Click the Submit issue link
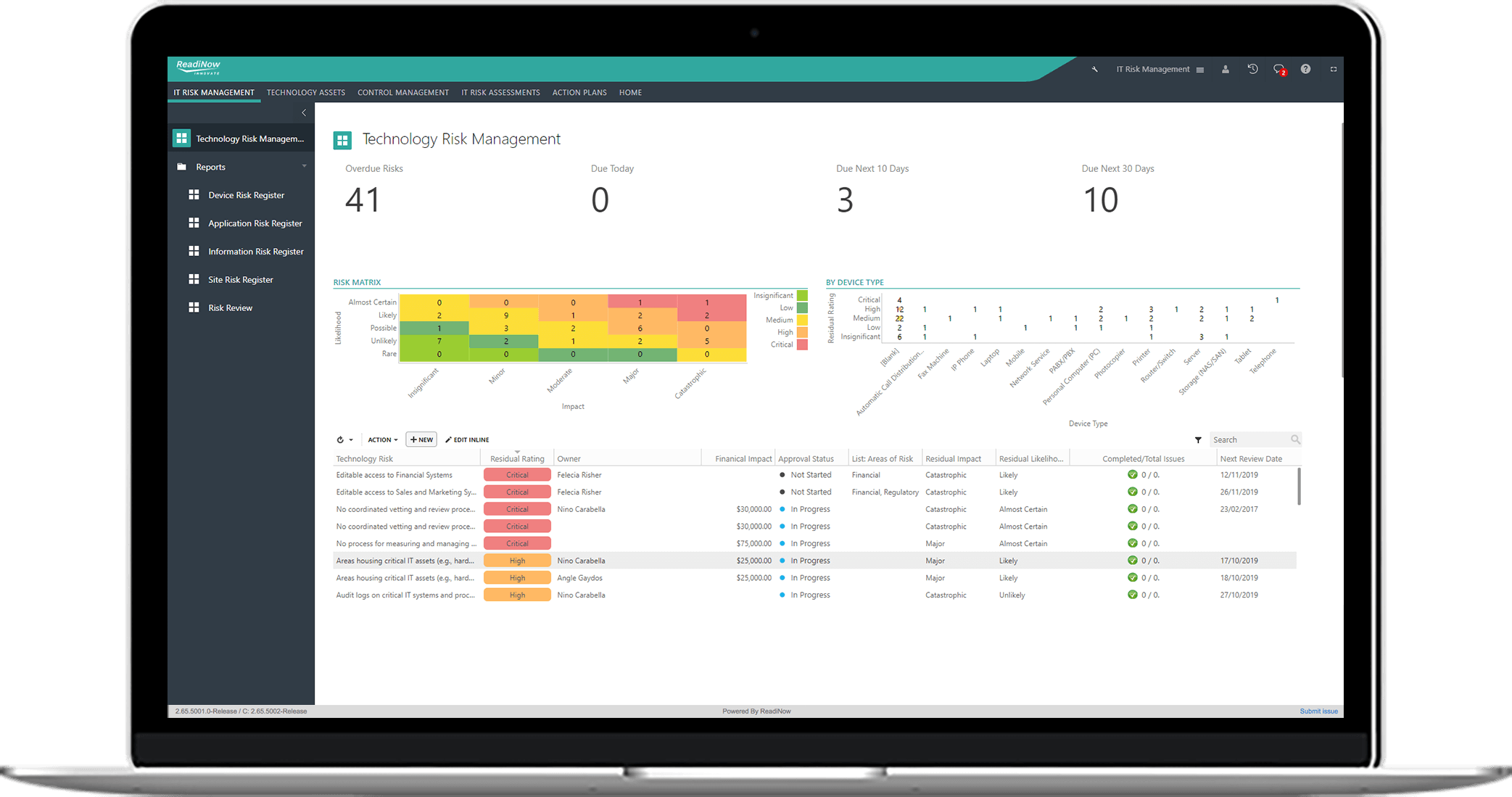Screen dimensions: 1512x797 [1318, 711]
